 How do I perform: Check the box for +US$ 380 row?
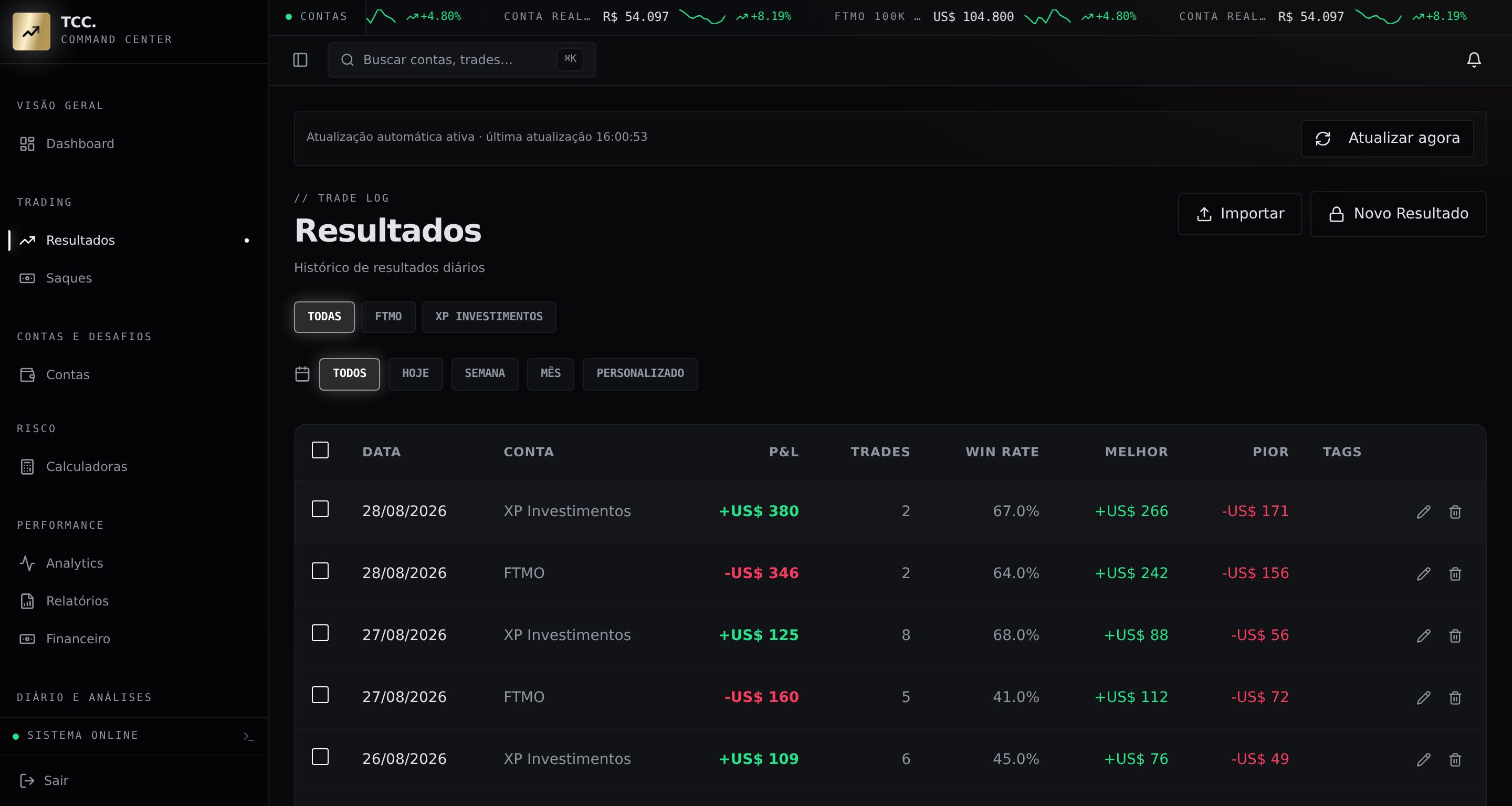click(x=320, y=509)
